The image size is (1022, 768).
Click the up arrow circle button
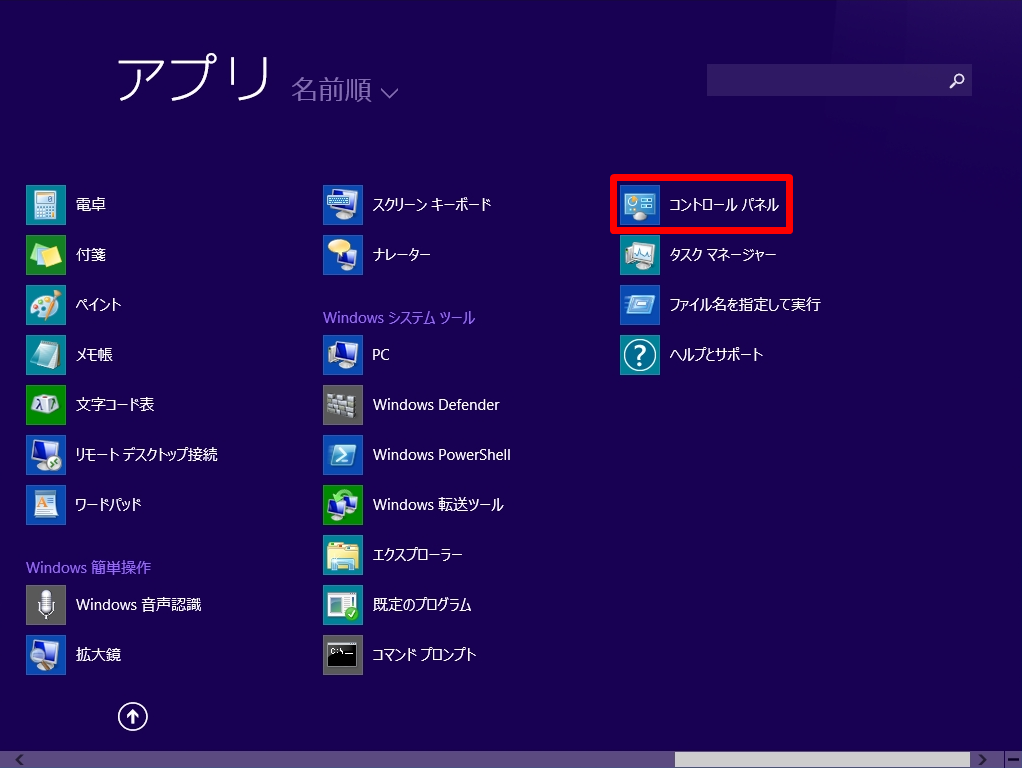pyautogui.click(x=132, y=716)
